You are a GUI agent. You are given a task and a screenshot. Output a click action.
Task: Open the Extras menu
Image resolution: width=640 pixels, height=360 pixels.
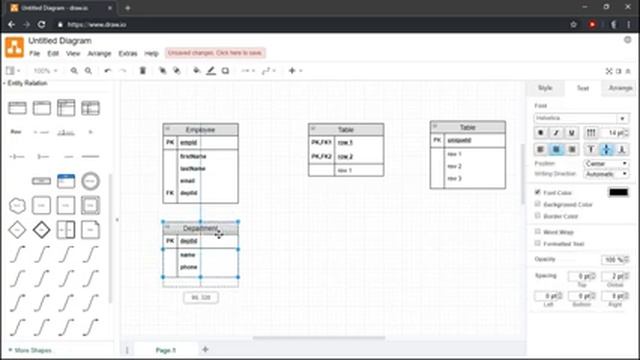coord(128,53)
